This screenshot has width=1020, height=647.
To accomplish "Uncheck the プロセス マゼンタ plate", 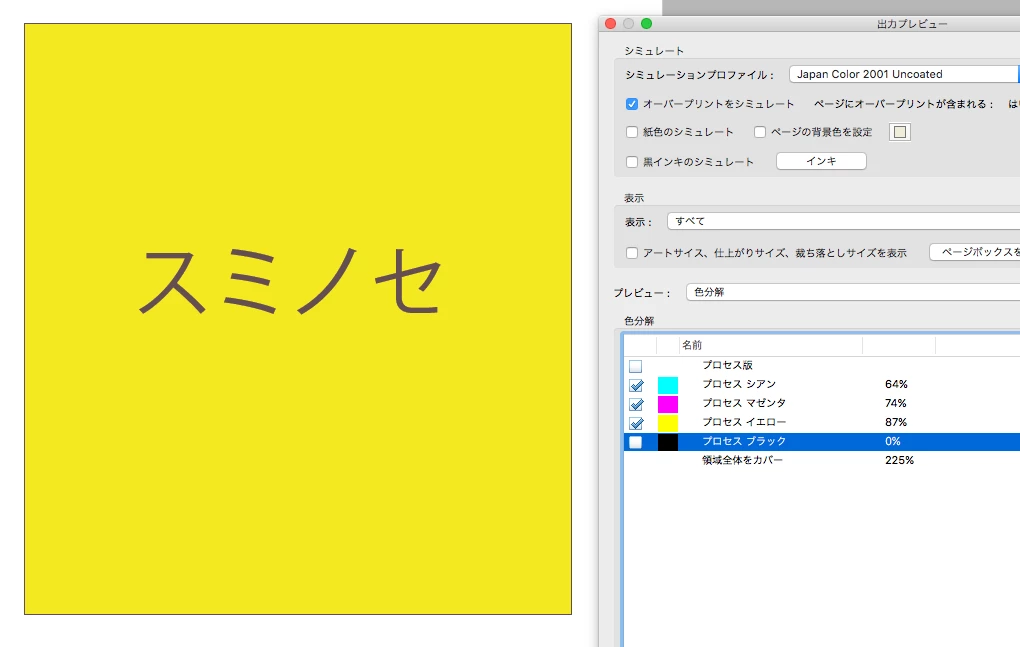I will tap(636, 404).
